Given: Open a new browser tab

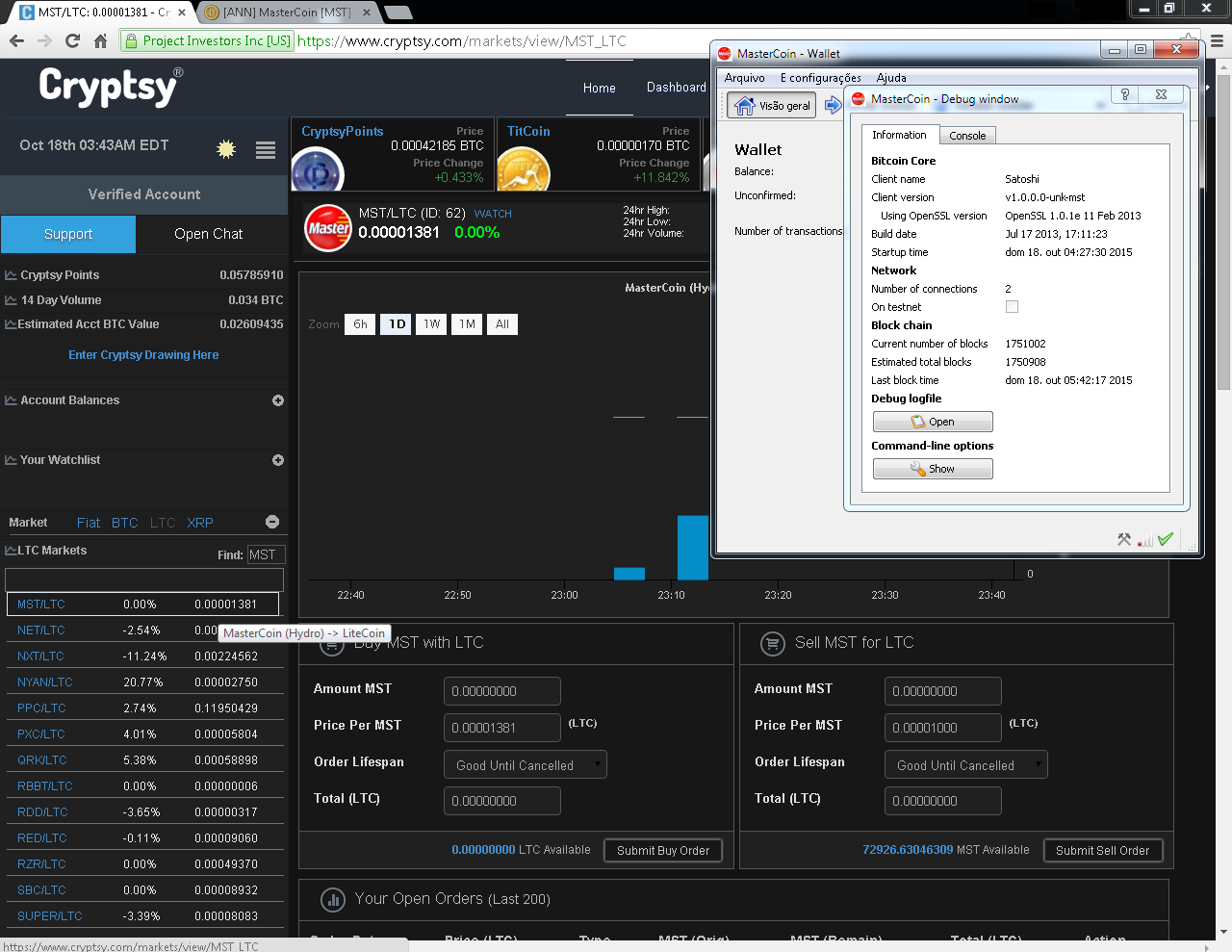Looking at the screenshot, I should (x=398, y=13).
